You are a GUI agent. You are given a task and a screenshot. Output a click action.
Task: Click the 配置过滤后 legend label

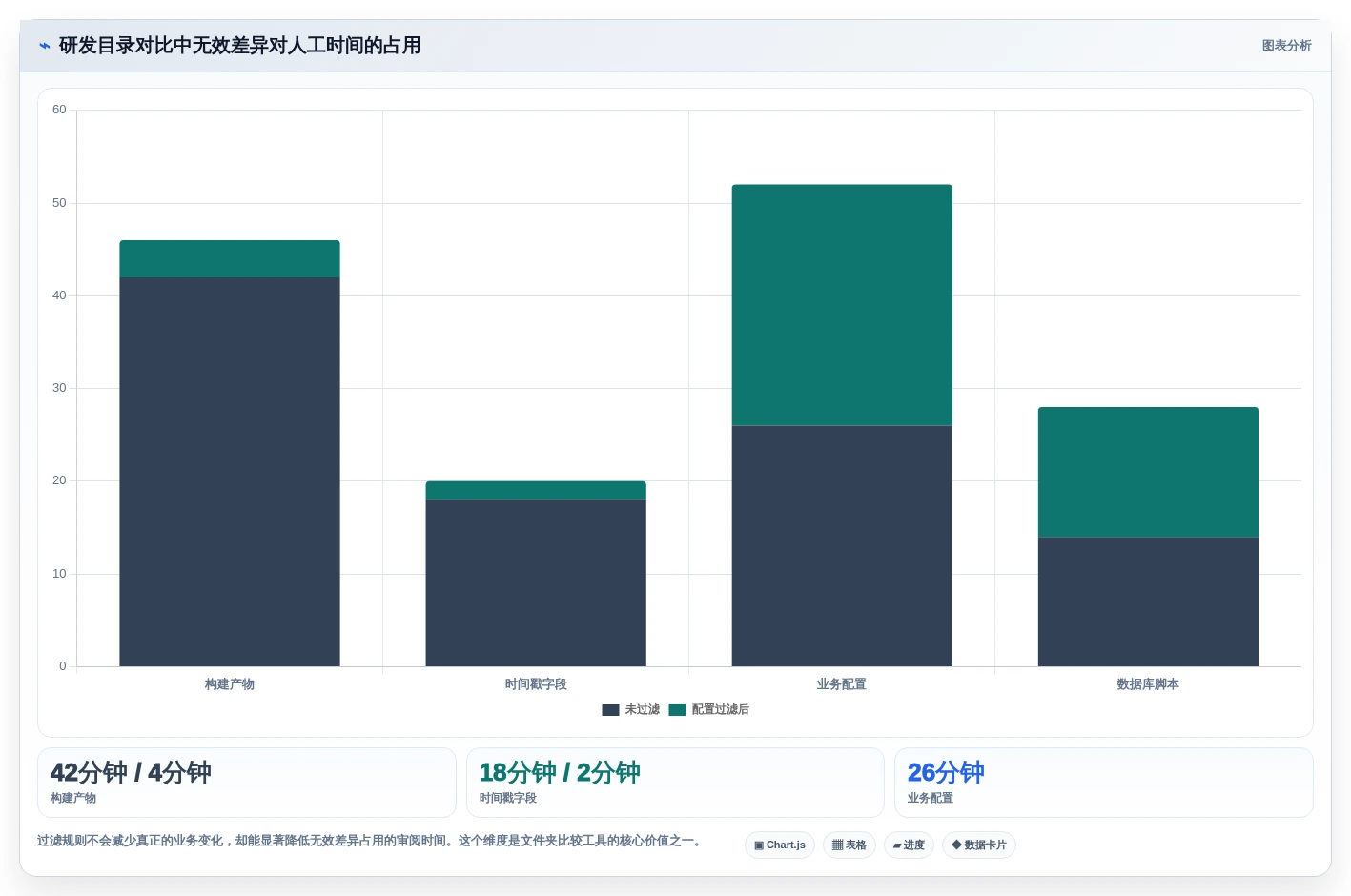[721, 710]
